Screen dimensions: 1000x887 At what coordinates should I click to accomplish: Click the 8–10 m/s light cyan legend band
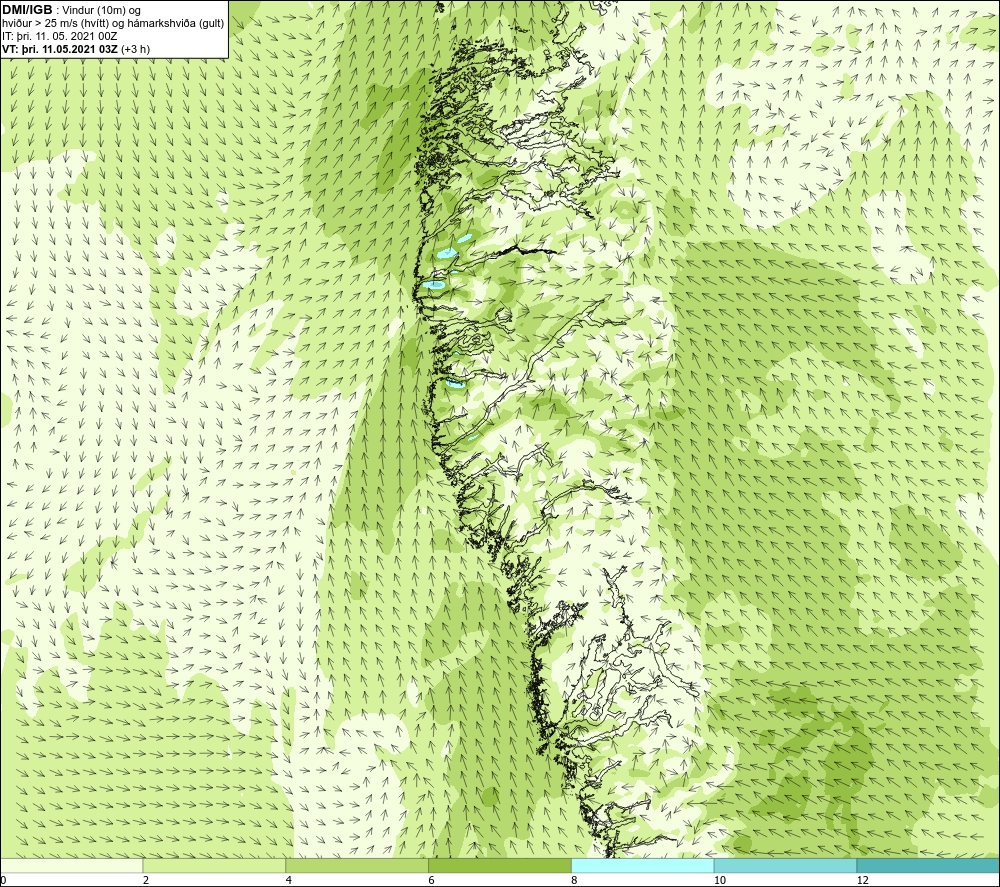643,865
